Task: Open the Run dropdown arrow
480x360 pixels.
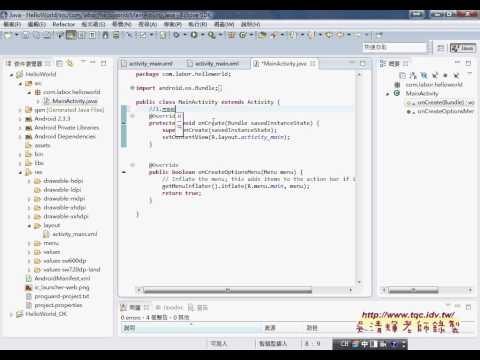Action: click(202, 35)
